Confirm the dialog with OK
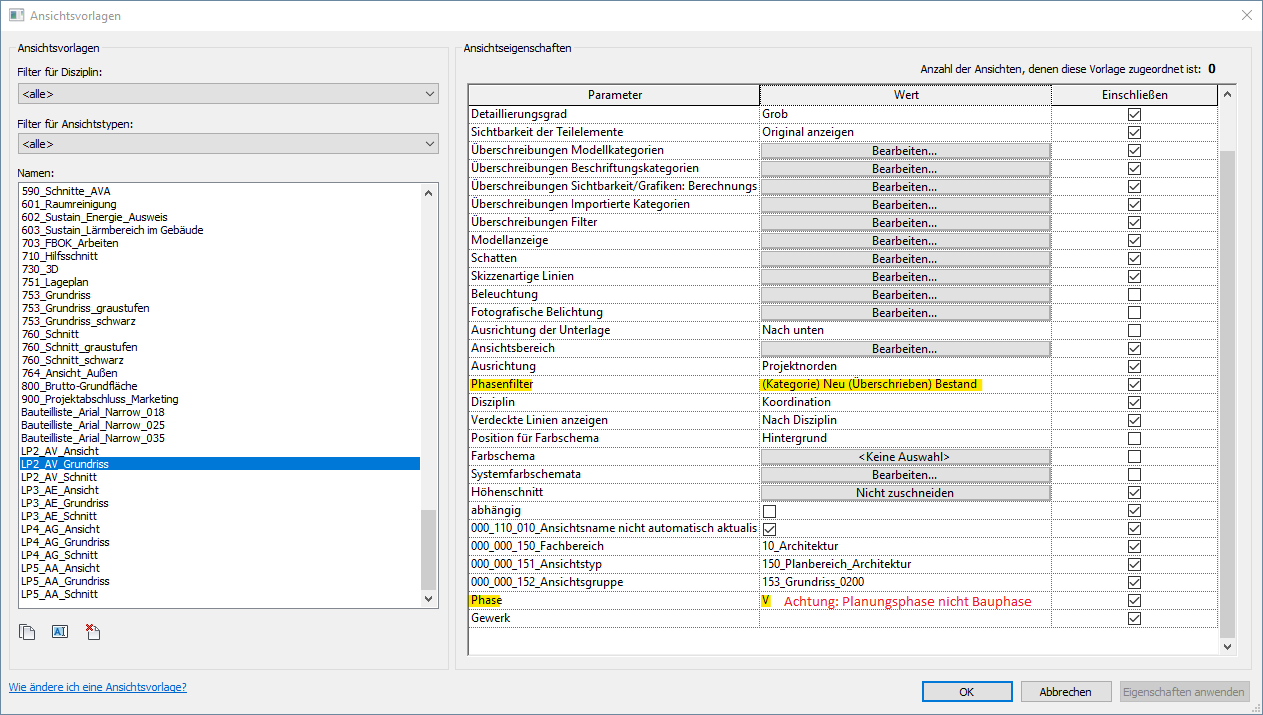 966,692
